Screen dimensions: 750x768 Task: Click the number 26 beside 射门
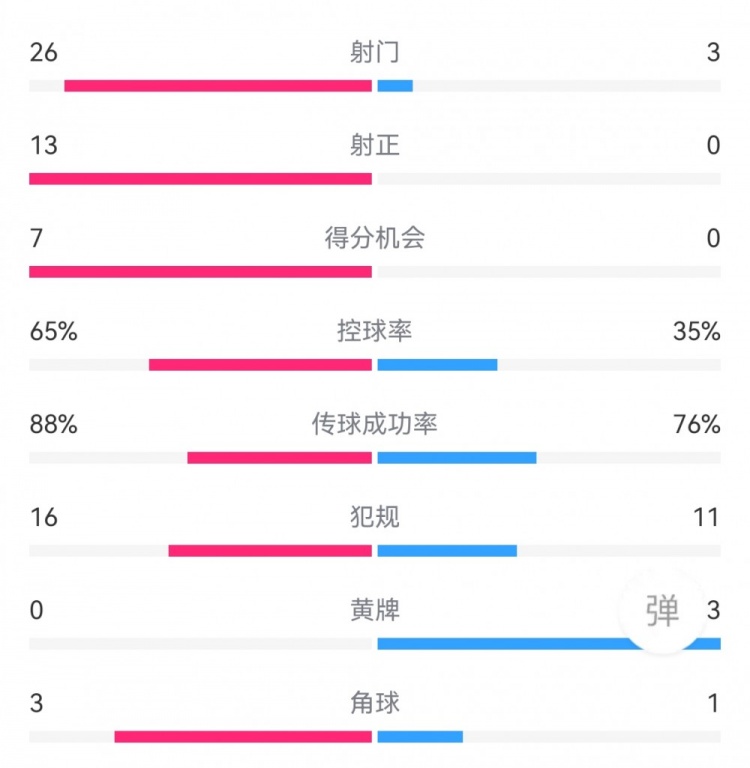[x=44, y=53]
